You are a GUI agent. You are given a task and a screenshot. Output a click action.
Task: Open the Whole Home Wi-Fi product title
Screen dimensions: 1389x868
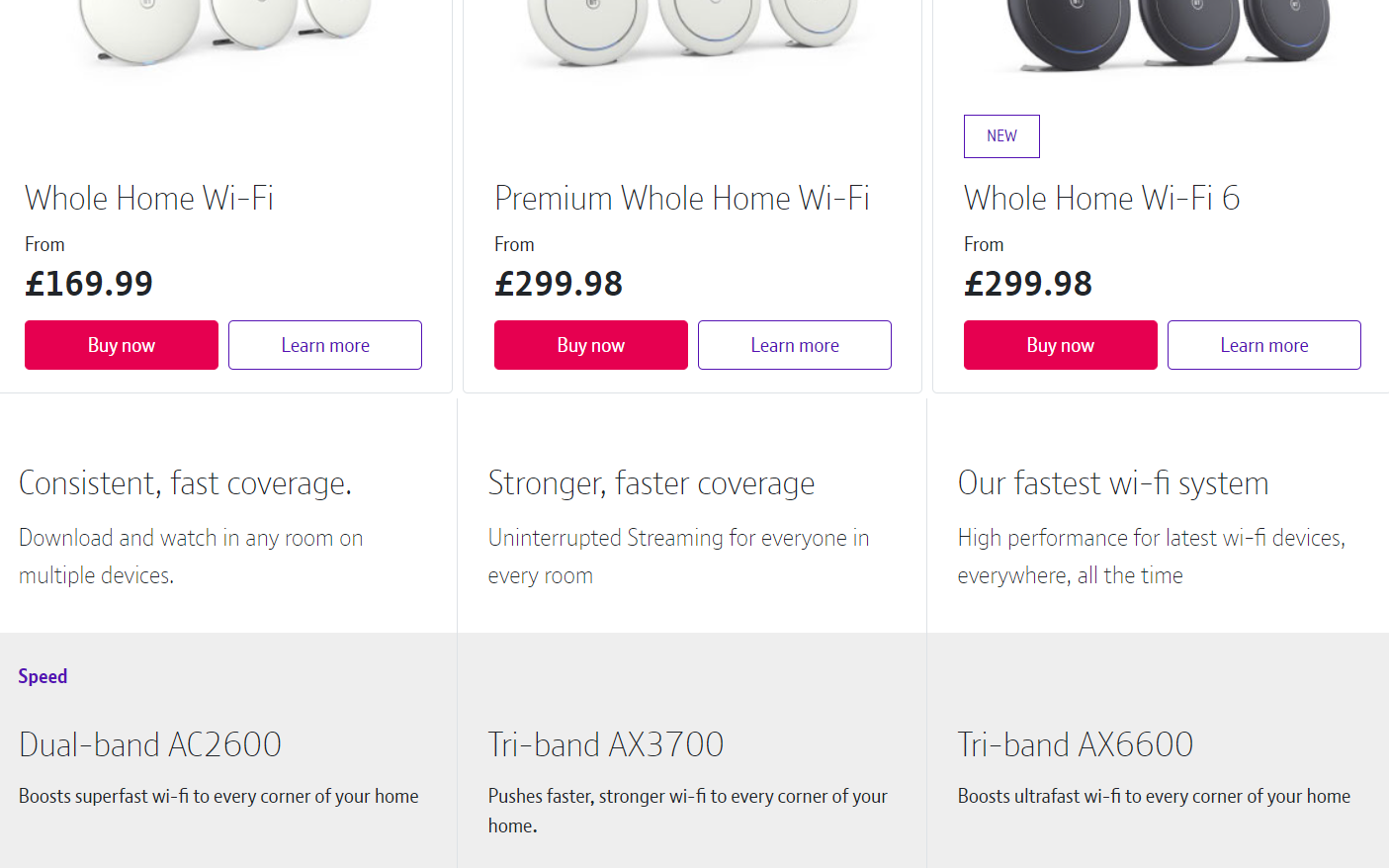point(149,199)
